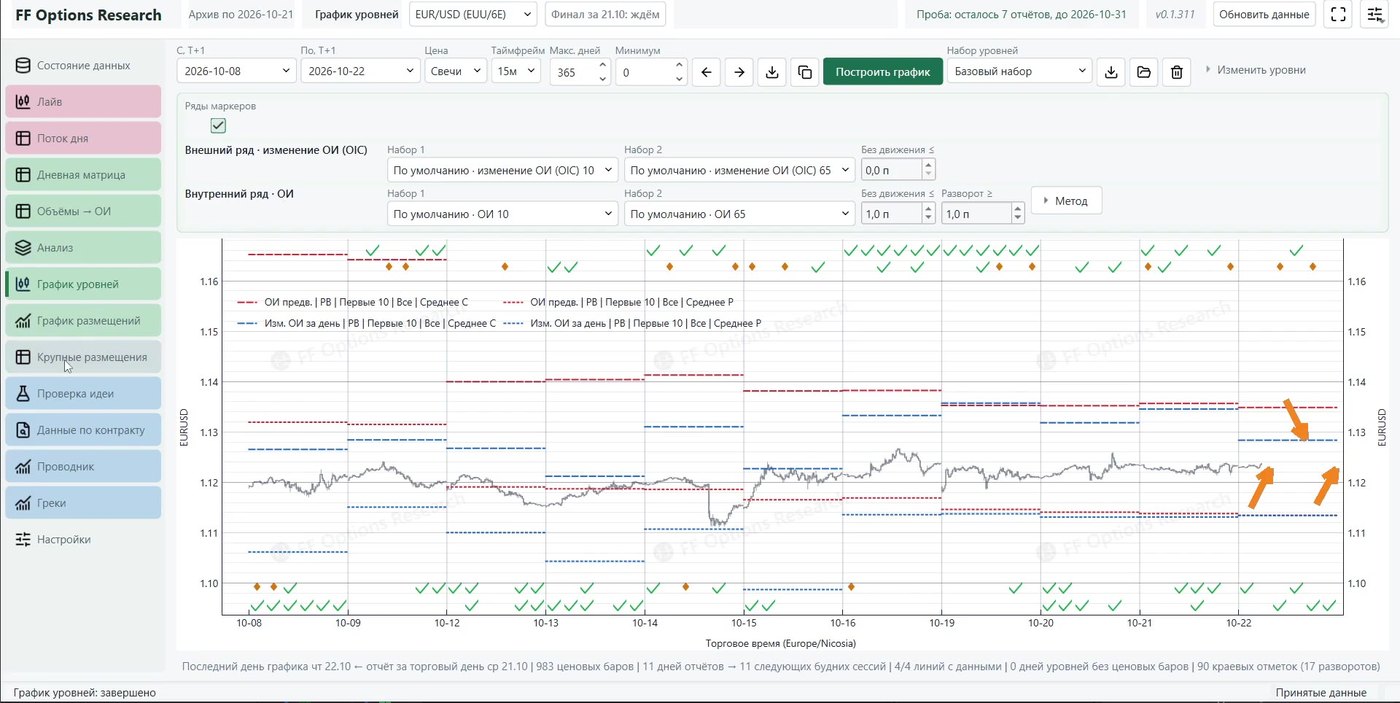The image size is (1400, 703).
Task: Click the trash icon to delete the level set
Action: tap(1177, 72)
